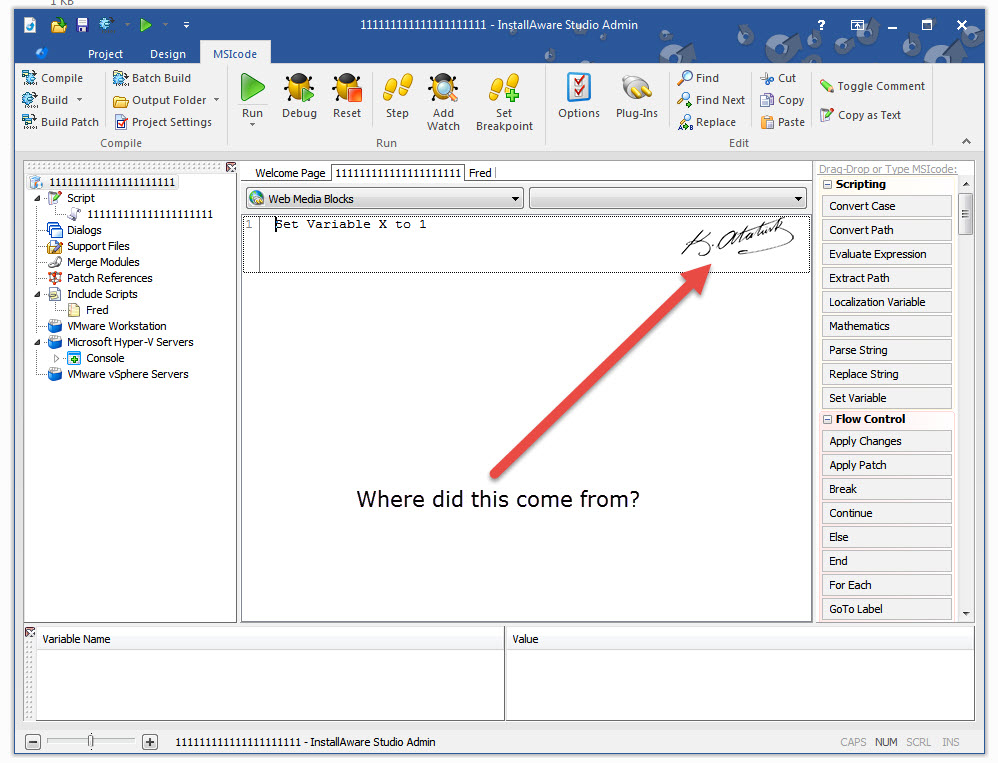Click the Apply Patch command button

tap(887, 465)
